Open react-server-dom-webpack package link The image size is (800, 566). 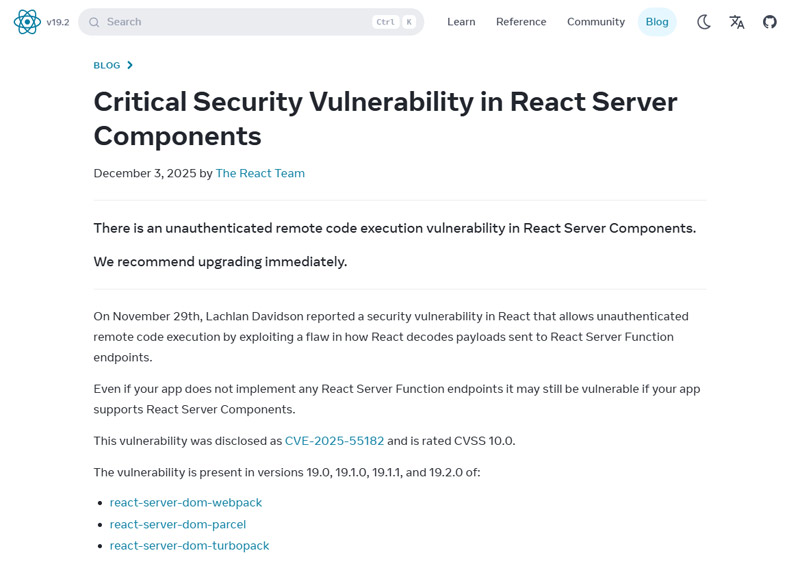point(186,503)
